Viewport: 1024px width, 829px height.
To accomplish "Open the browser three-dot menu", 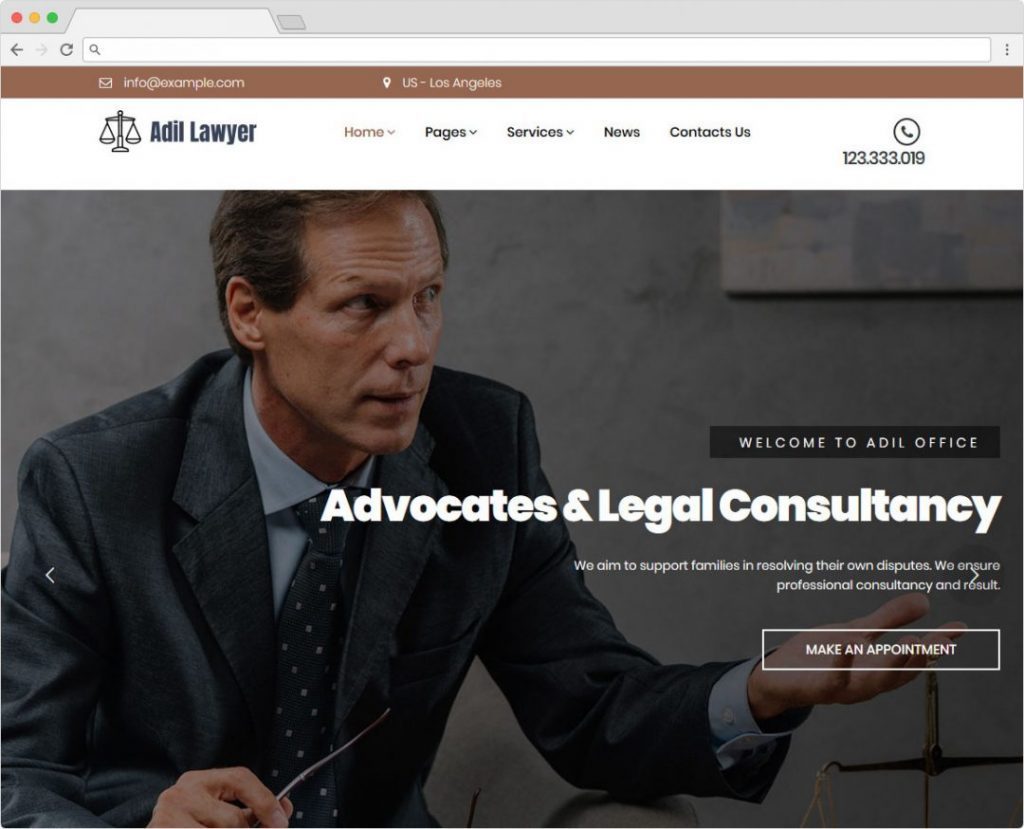I will point(1007,50).
